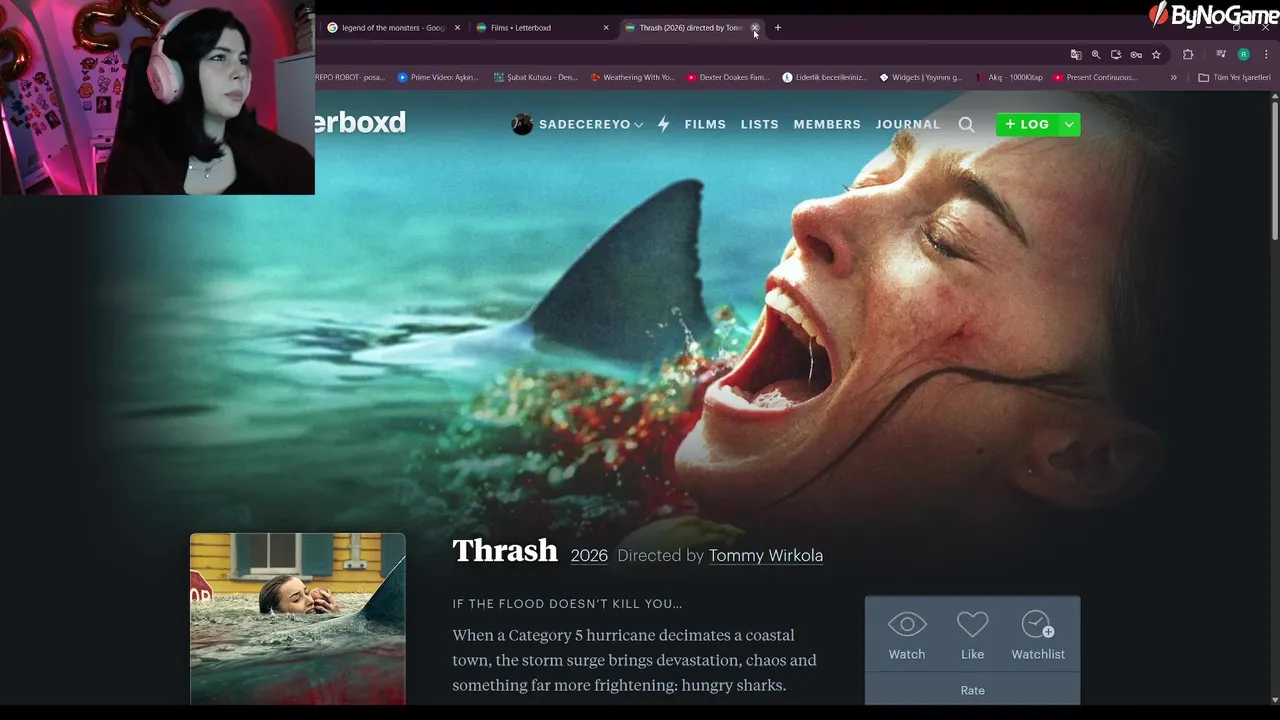Screen dimensions: 1280x720
Task: Click the install/cast screen icon in address bar
Action: coord(1116,55)
